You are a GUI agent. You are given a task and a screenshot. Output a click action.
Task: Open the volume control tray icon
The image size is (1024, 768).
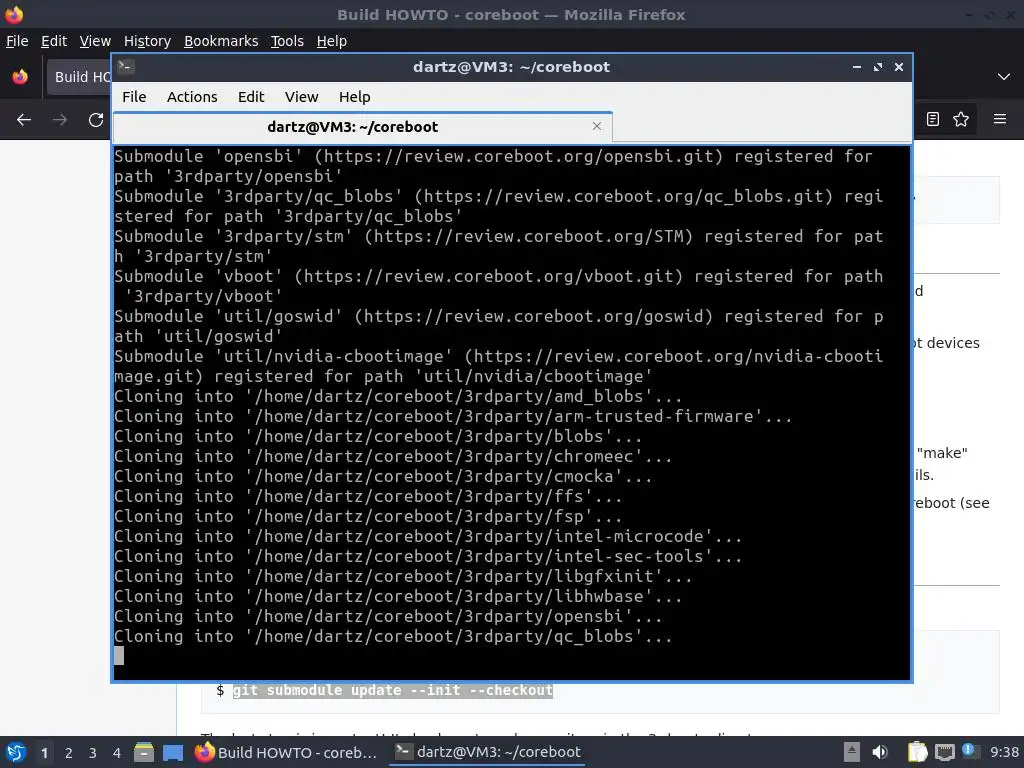pos(880,752)
